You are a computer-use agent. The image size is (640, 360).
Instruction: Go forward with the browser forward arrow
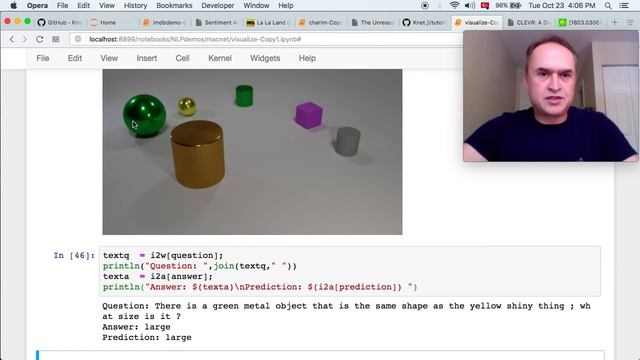(x=24, y=39)
